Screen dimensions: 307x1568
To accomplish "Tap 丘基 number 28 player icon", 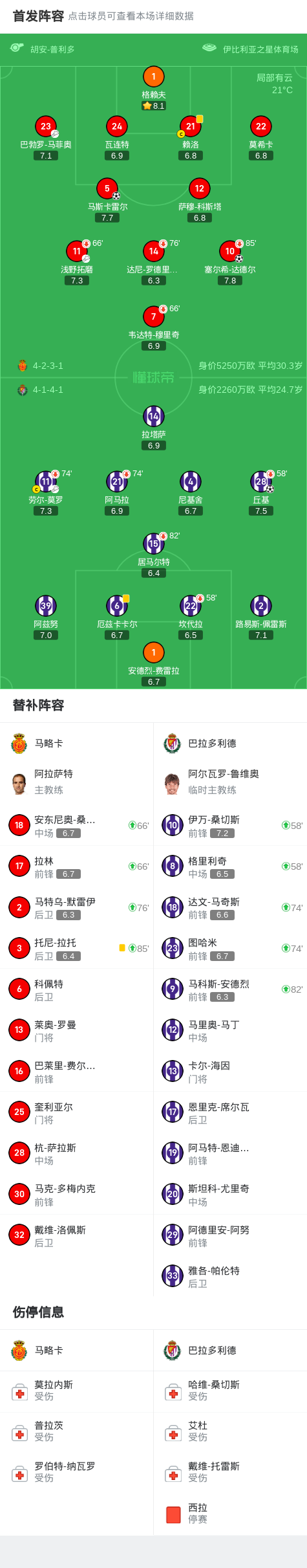I will point(261,481).
